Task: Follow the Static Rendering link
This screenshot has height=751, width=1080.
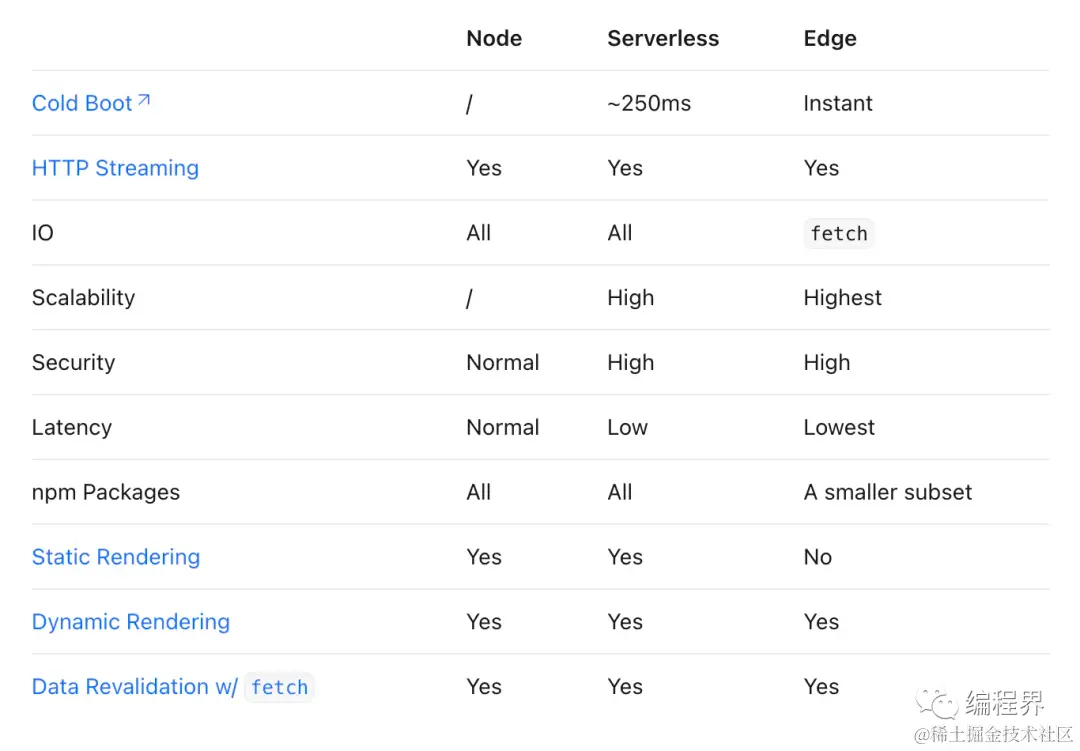Action: 116,557
